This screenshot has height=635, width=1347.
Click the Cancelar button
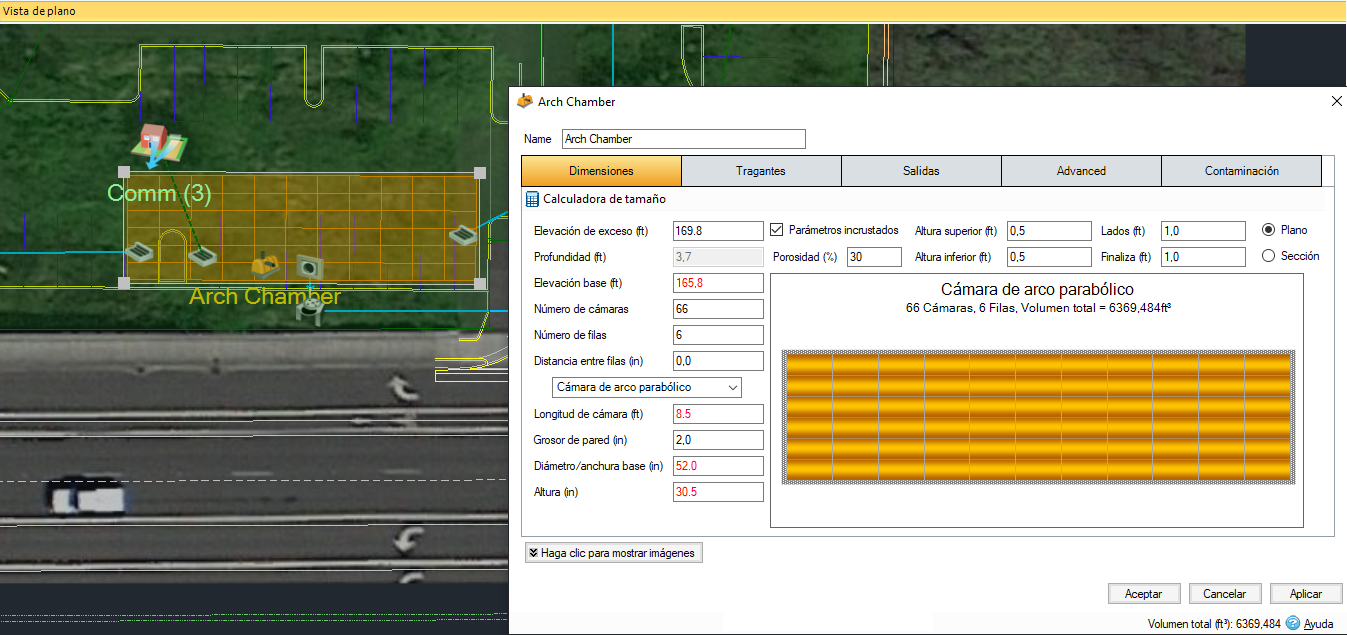(x=1225, y=593)
